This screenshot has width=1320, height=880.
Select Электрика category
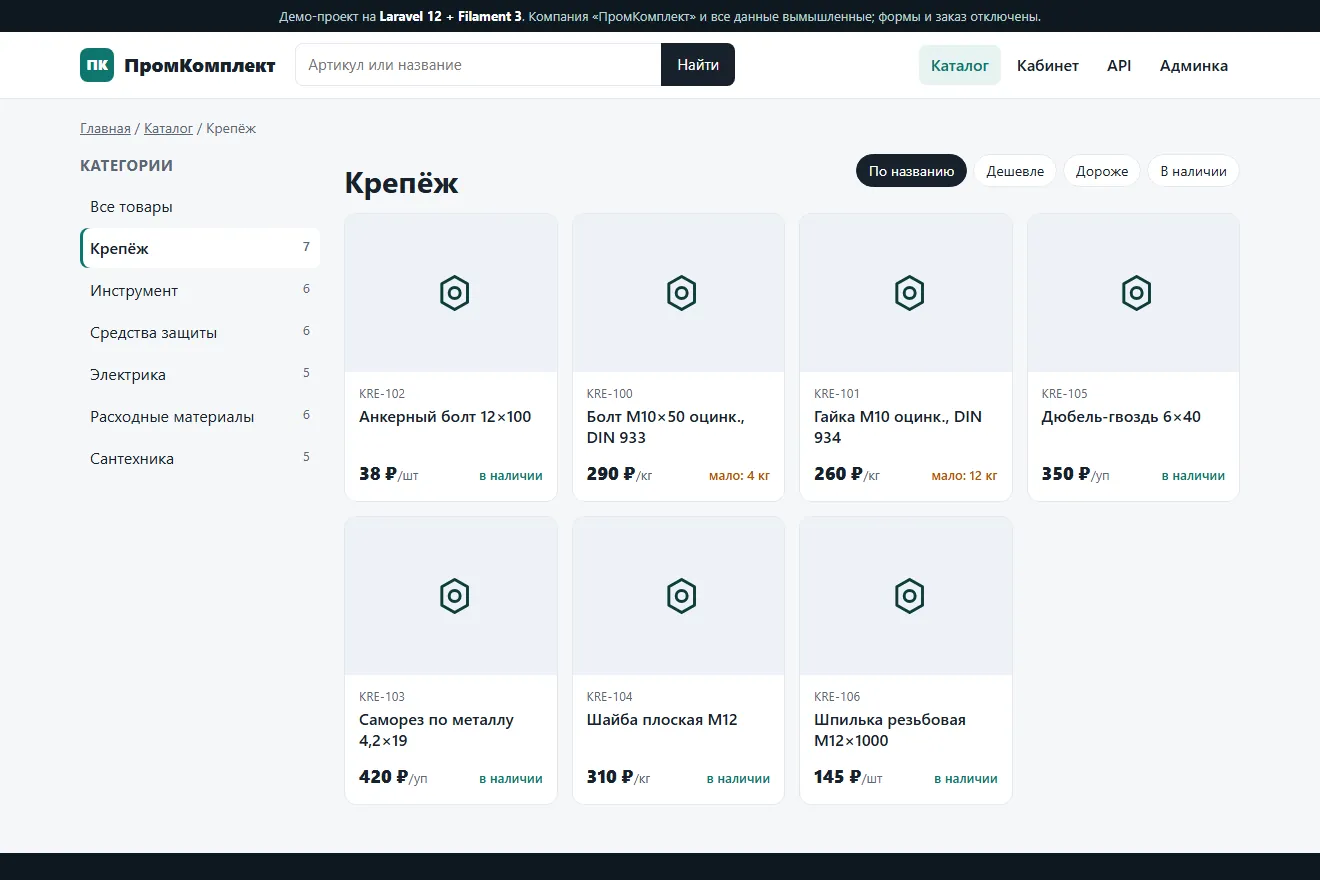(200, 375)
